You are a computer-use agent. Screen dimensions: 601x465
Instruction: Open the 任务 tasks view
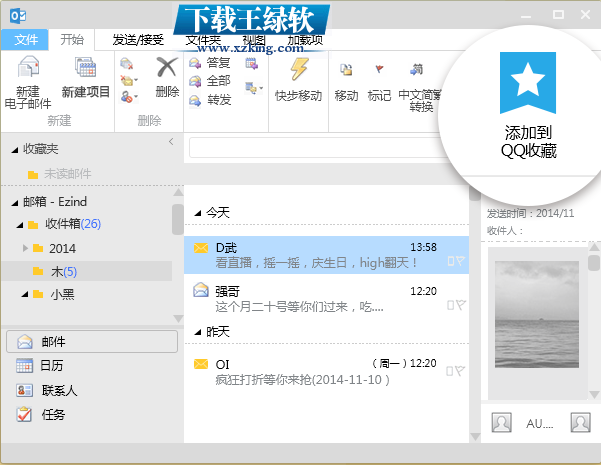tap(41, 414)
